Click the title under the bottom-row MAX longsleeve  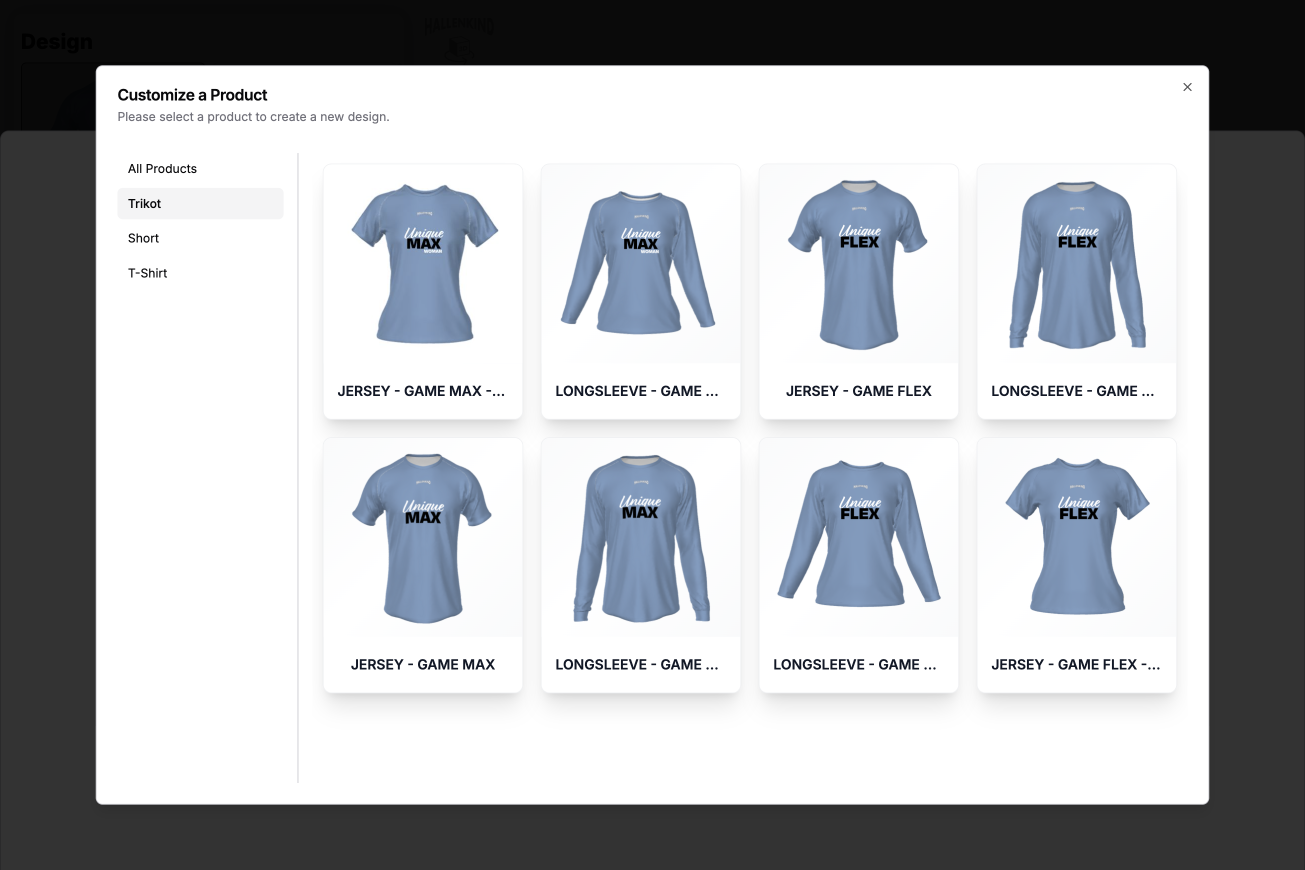pos(637,664)
